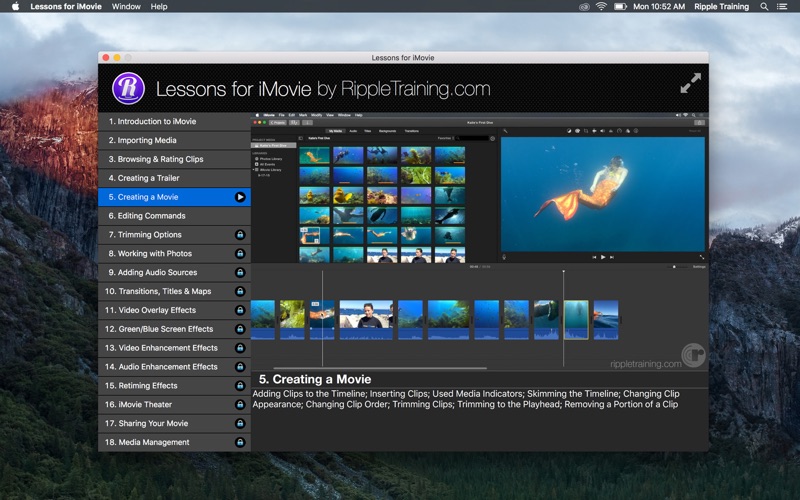Click the play icon on Creating a Movie
Screen dimensions: 800x500
(240, 197)
